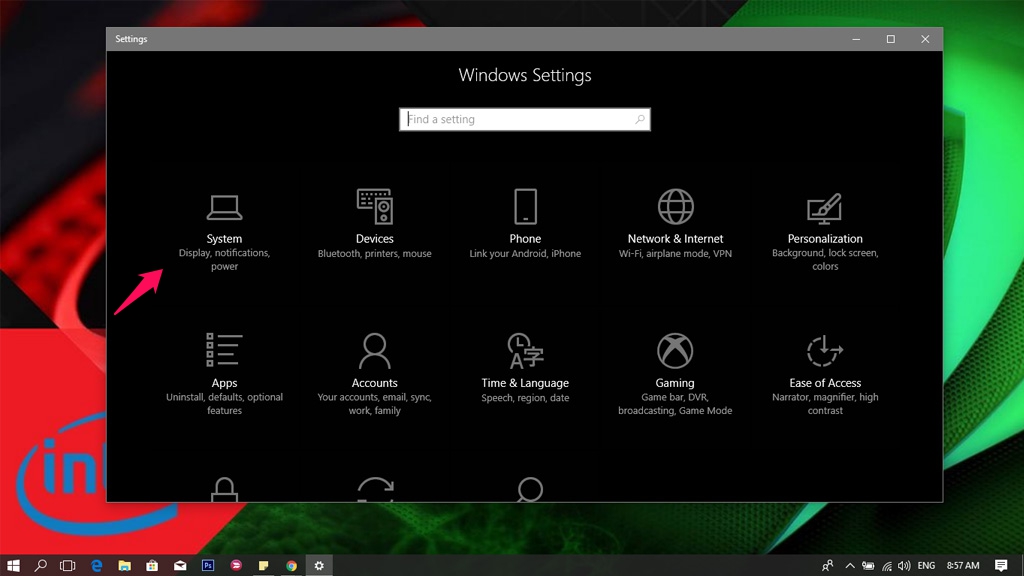Click 'Uninstall, defaults, optional features' text

coord(224,404)
